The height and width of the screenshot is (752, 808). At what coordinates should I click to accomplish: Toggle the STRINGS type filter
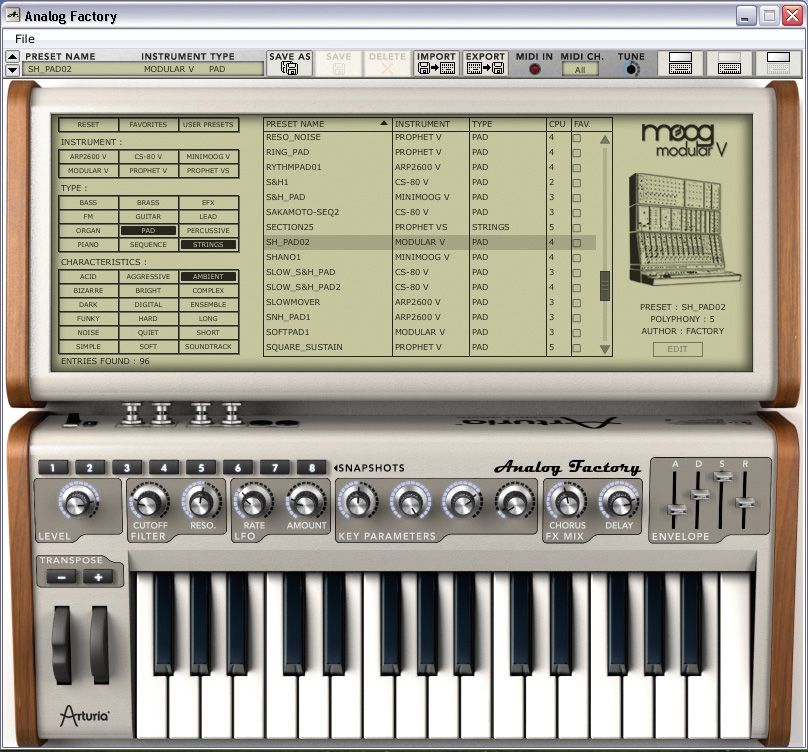208,244
